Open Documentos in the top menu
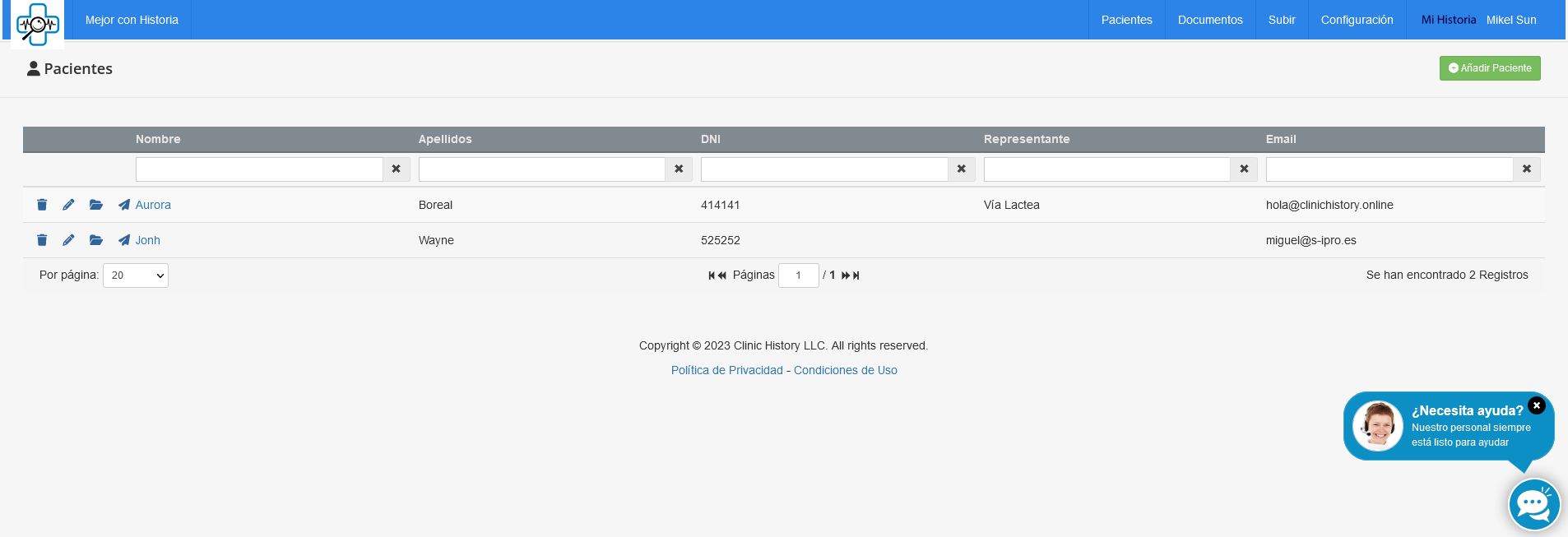This screenshot has width=1568, height=537. click(x=1210, y=20)
